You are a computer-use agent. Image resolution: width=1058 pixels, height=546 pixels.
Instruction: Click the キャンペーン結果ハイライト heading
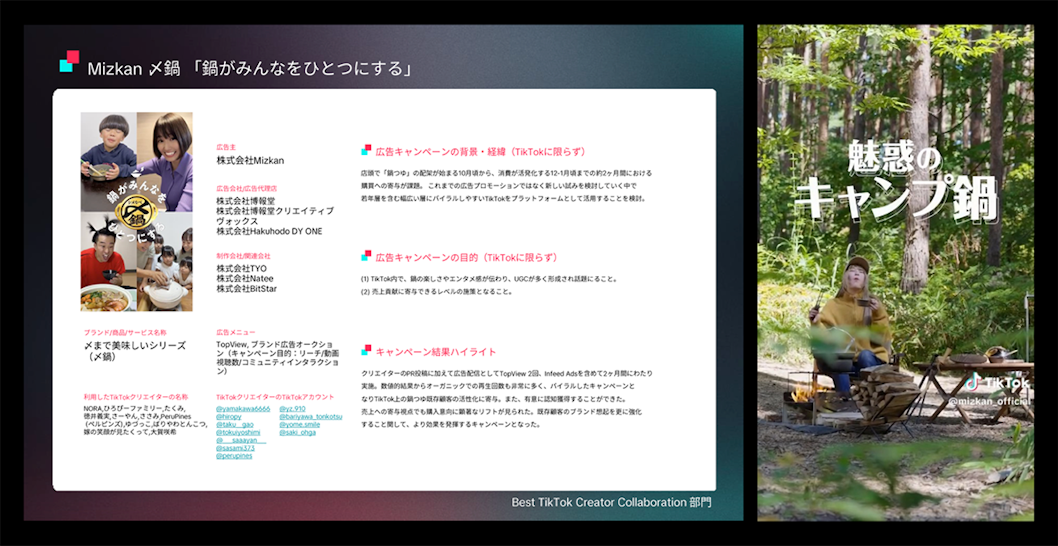(436, 352)
